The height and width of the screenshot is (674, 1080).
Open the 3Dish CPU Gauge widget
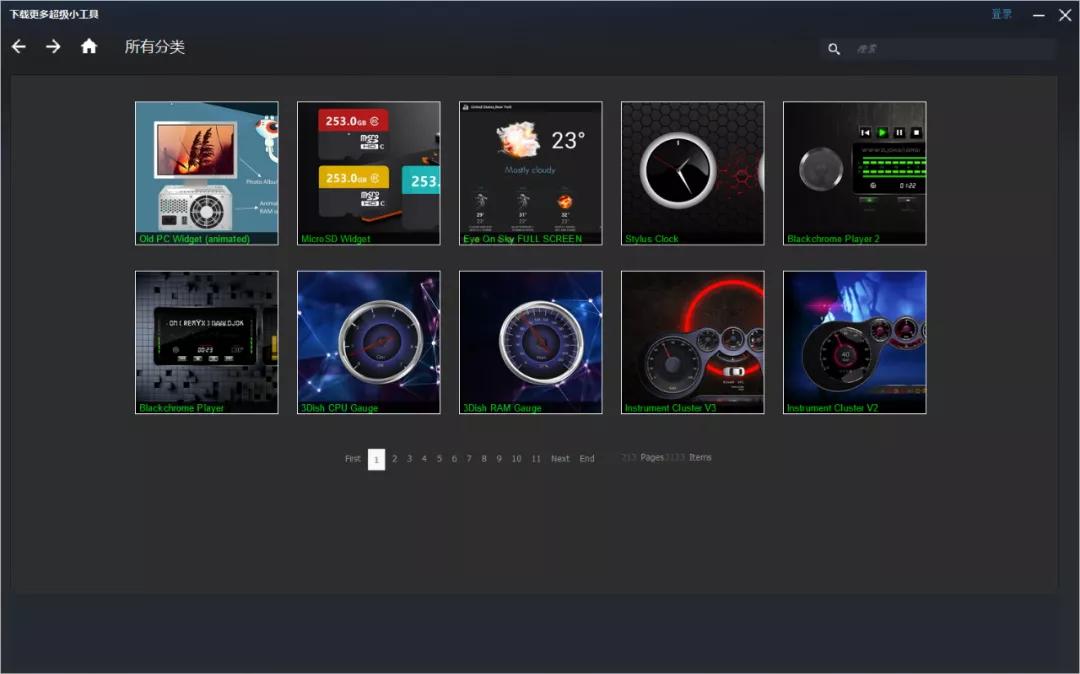pyautogui.click(x=369, y=342)
